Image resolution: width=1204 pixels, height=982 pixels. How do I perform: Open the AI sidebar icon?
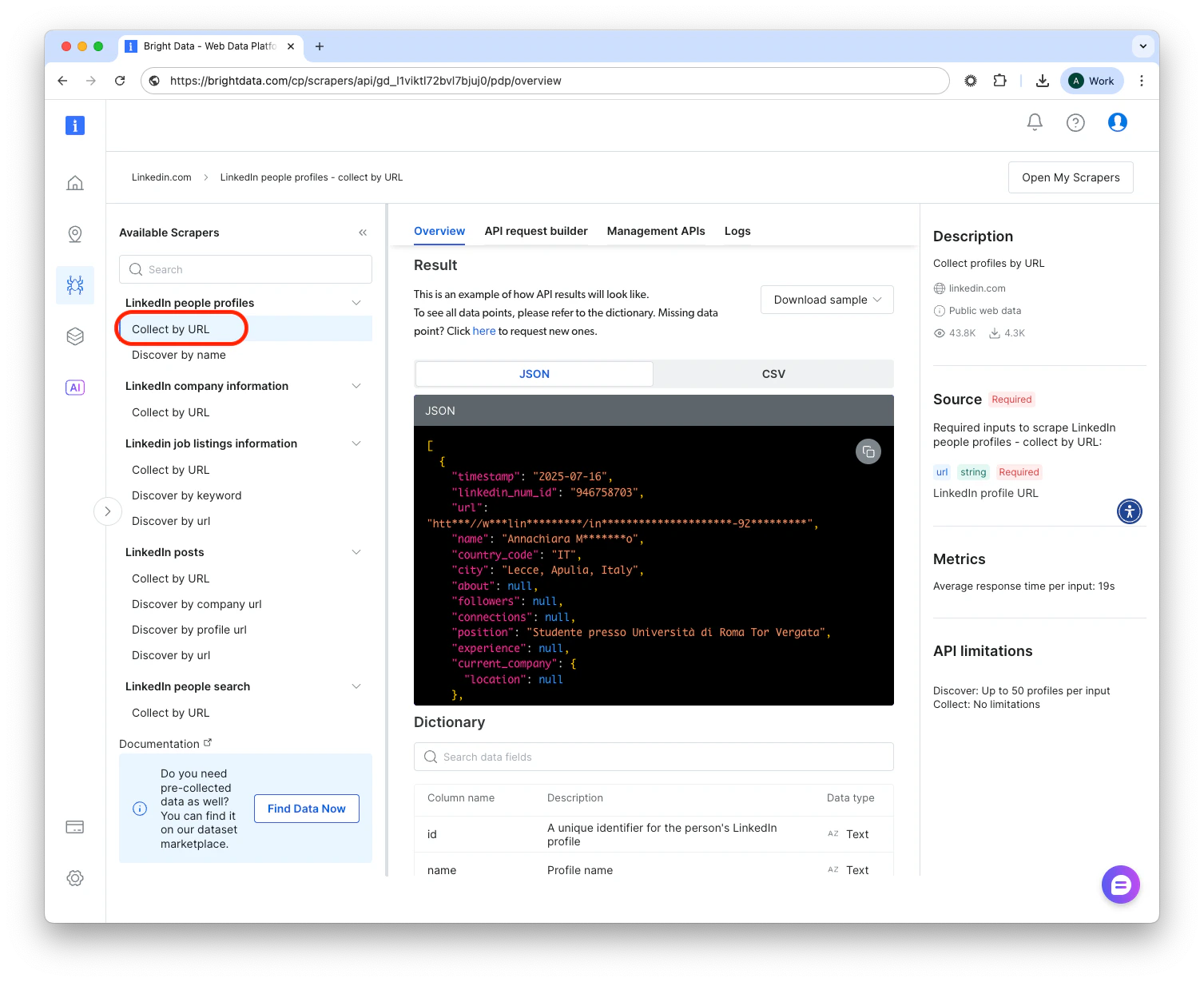[75, 388]
